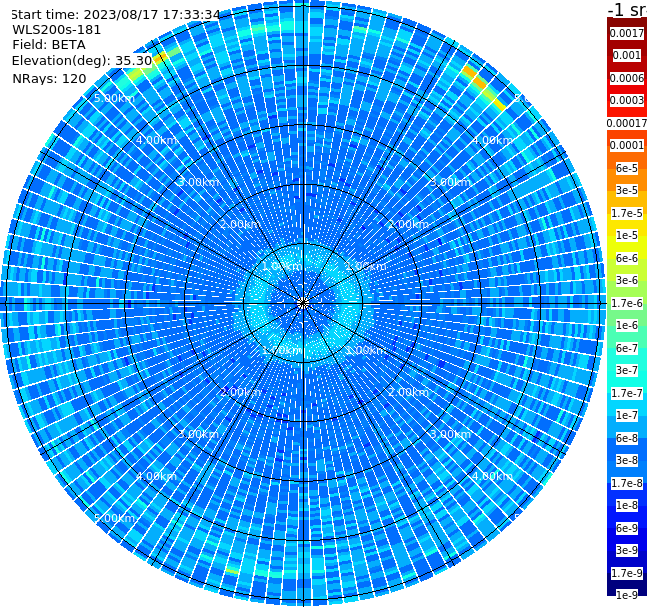The image size is (647, 607).
Task: Click the 6e-6 colorbar label
Action: (x=627, y=258)
